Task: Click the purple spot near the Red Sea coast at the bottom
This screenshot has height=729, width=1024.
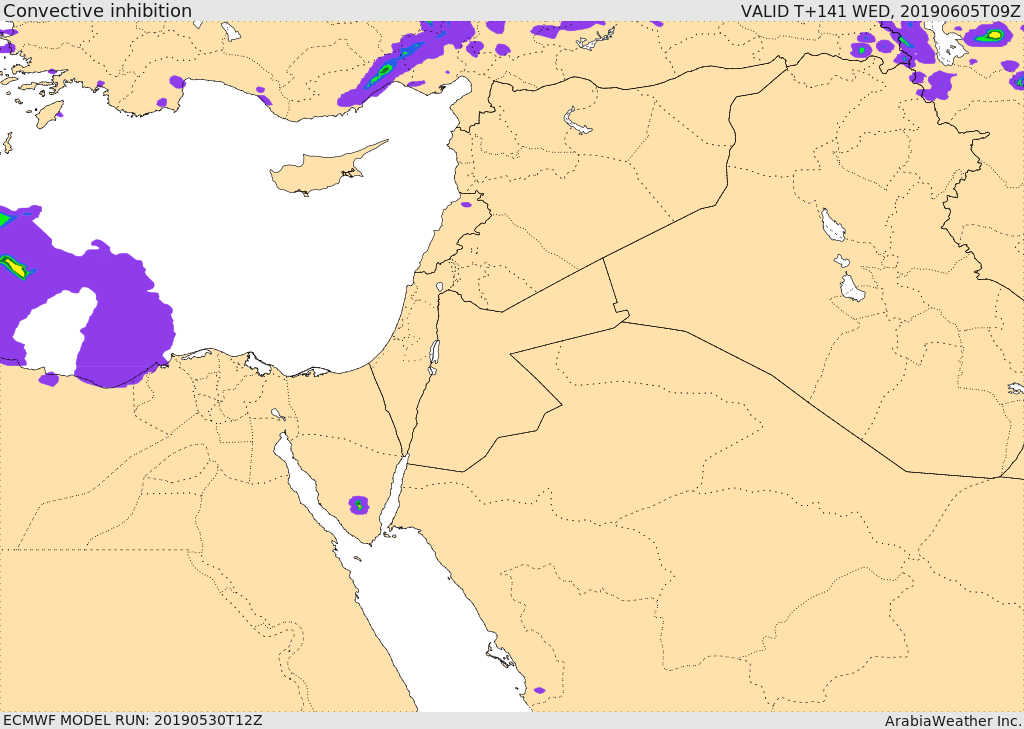Action: pos(539,690)
